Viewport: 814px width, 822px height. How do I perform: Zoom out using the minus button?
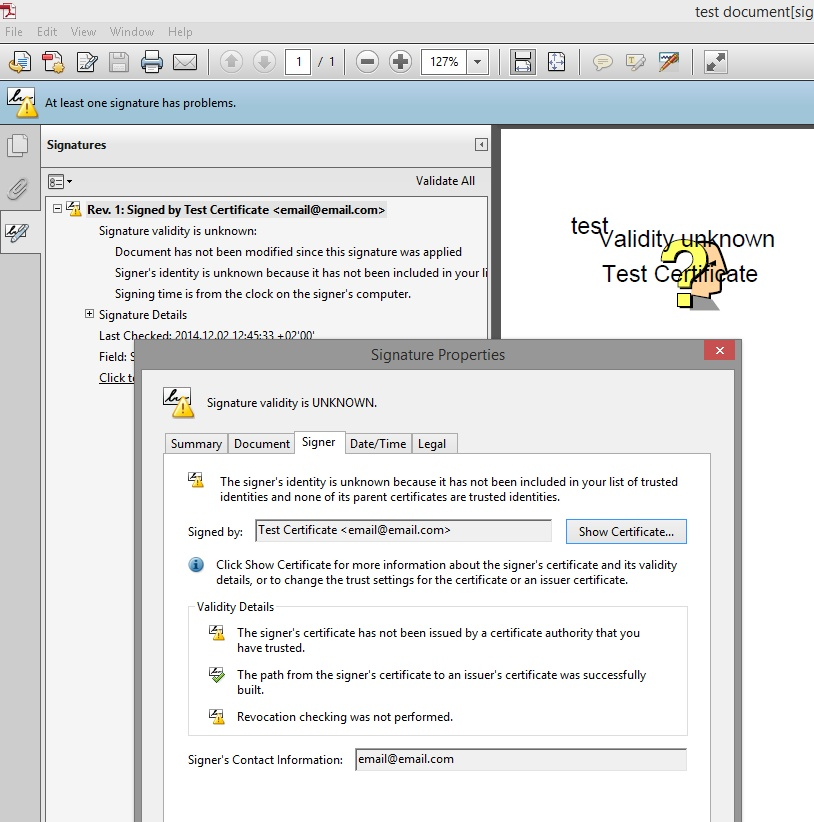[x=367, y=62]
